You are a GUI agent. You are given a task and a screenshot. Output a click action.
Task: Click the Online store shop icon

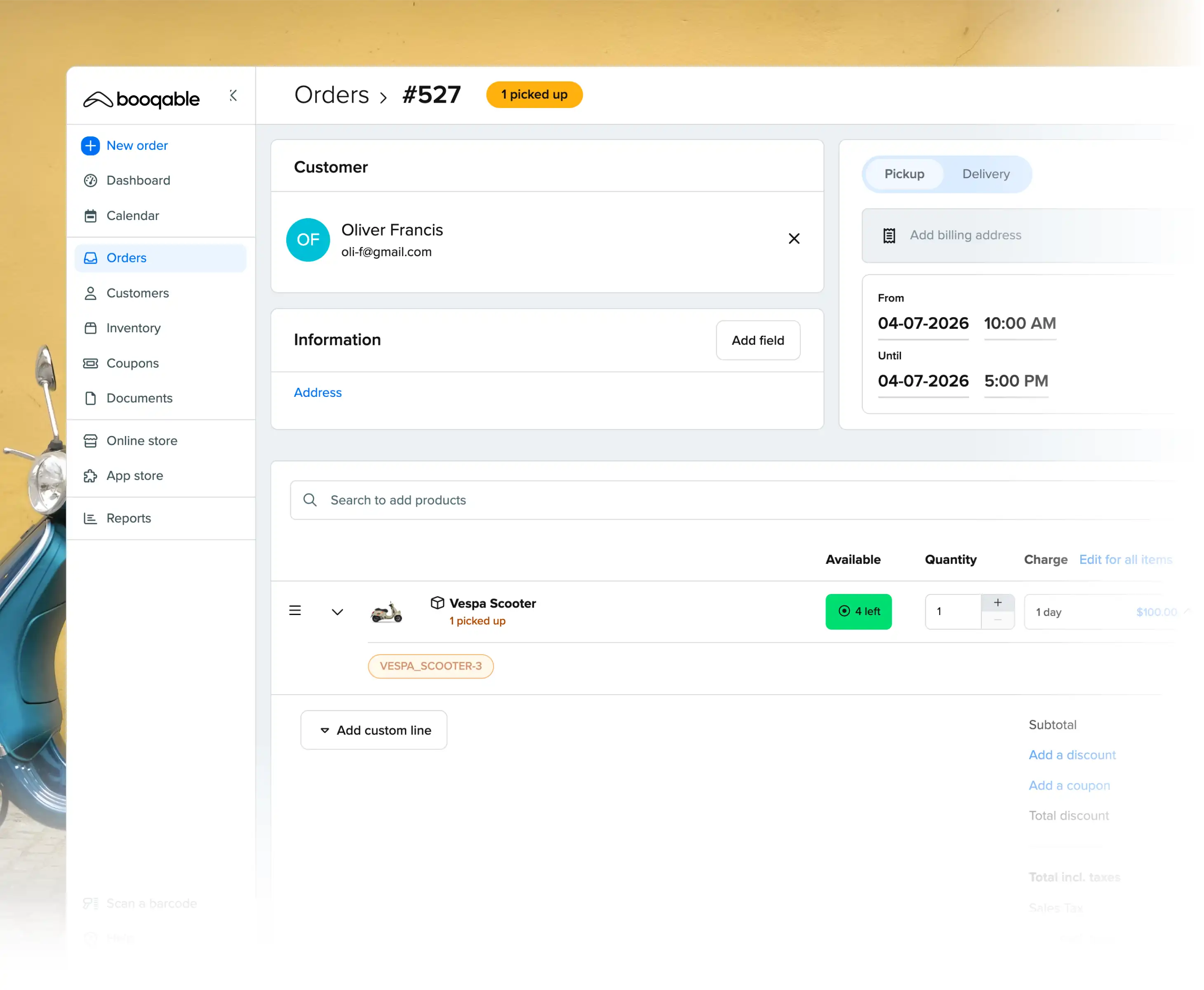pos(90,441)
